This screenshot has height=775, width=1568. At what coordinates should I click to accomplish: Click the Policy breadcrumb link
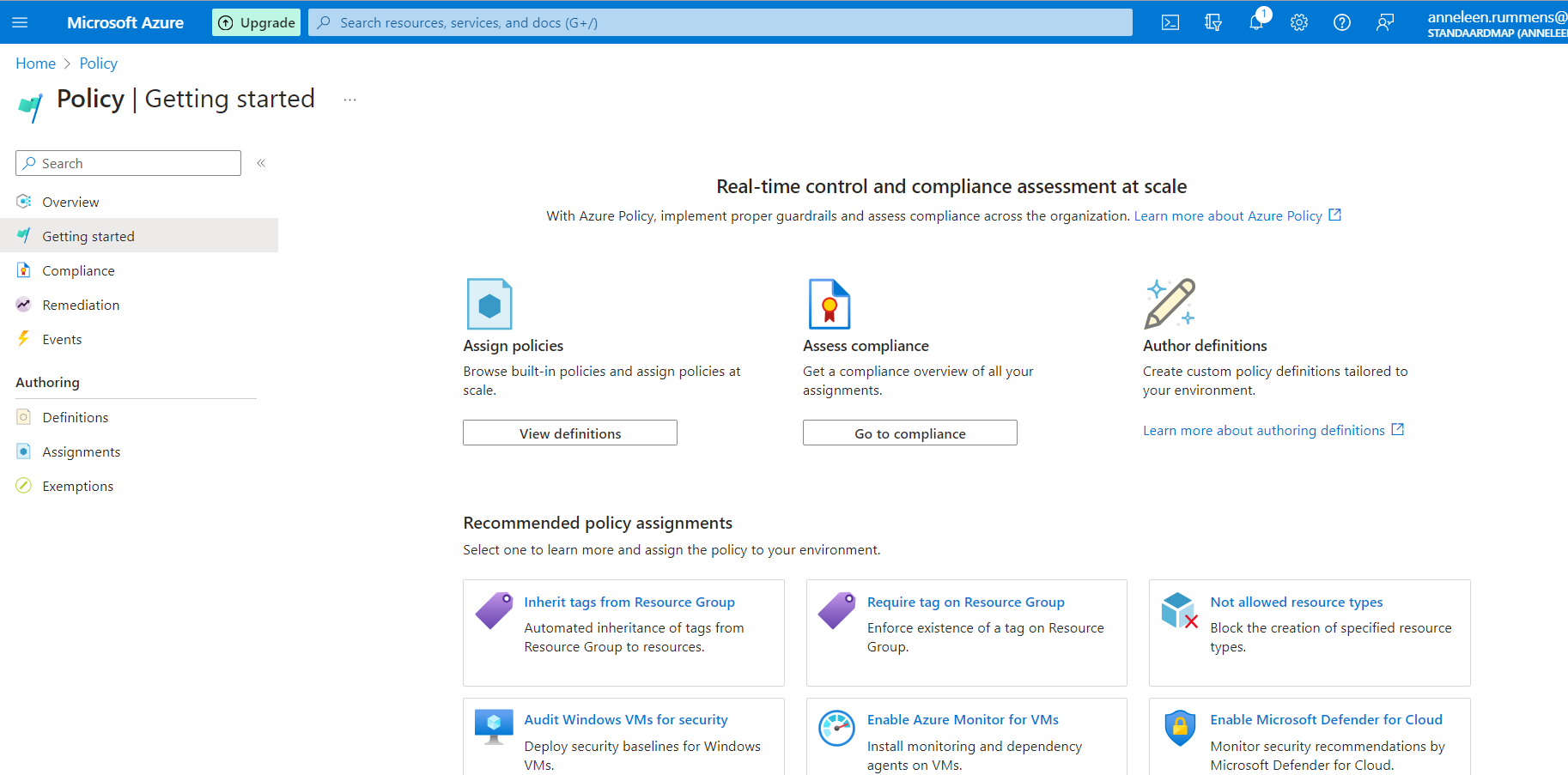pos(99,64)
